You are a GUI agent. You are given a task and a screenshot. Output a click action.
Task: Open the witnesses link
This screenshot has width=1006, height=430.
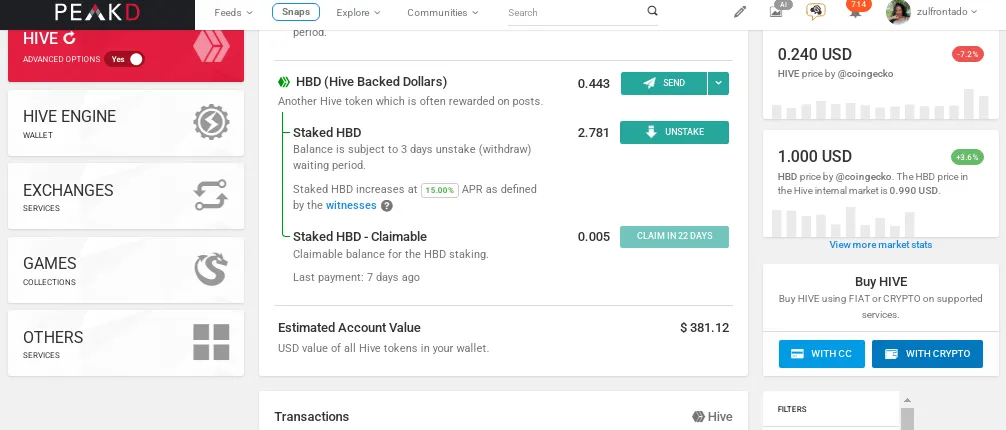tap(351, 205)
